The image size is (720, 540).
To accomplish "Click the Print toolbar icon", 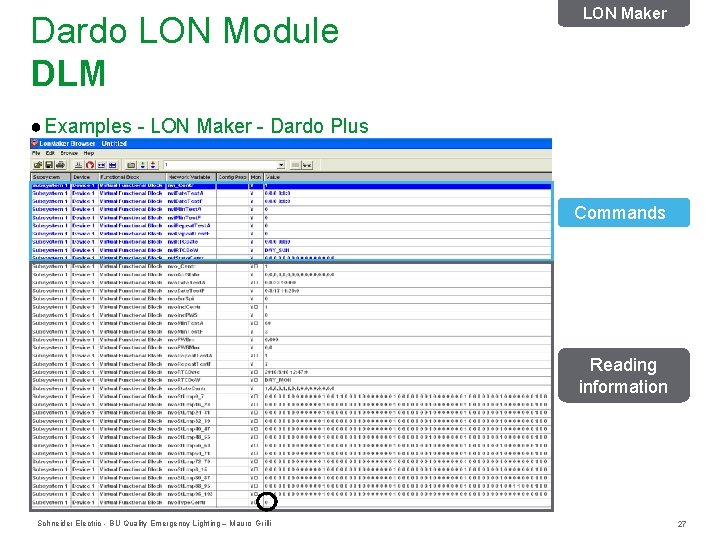I will (60, 165).
